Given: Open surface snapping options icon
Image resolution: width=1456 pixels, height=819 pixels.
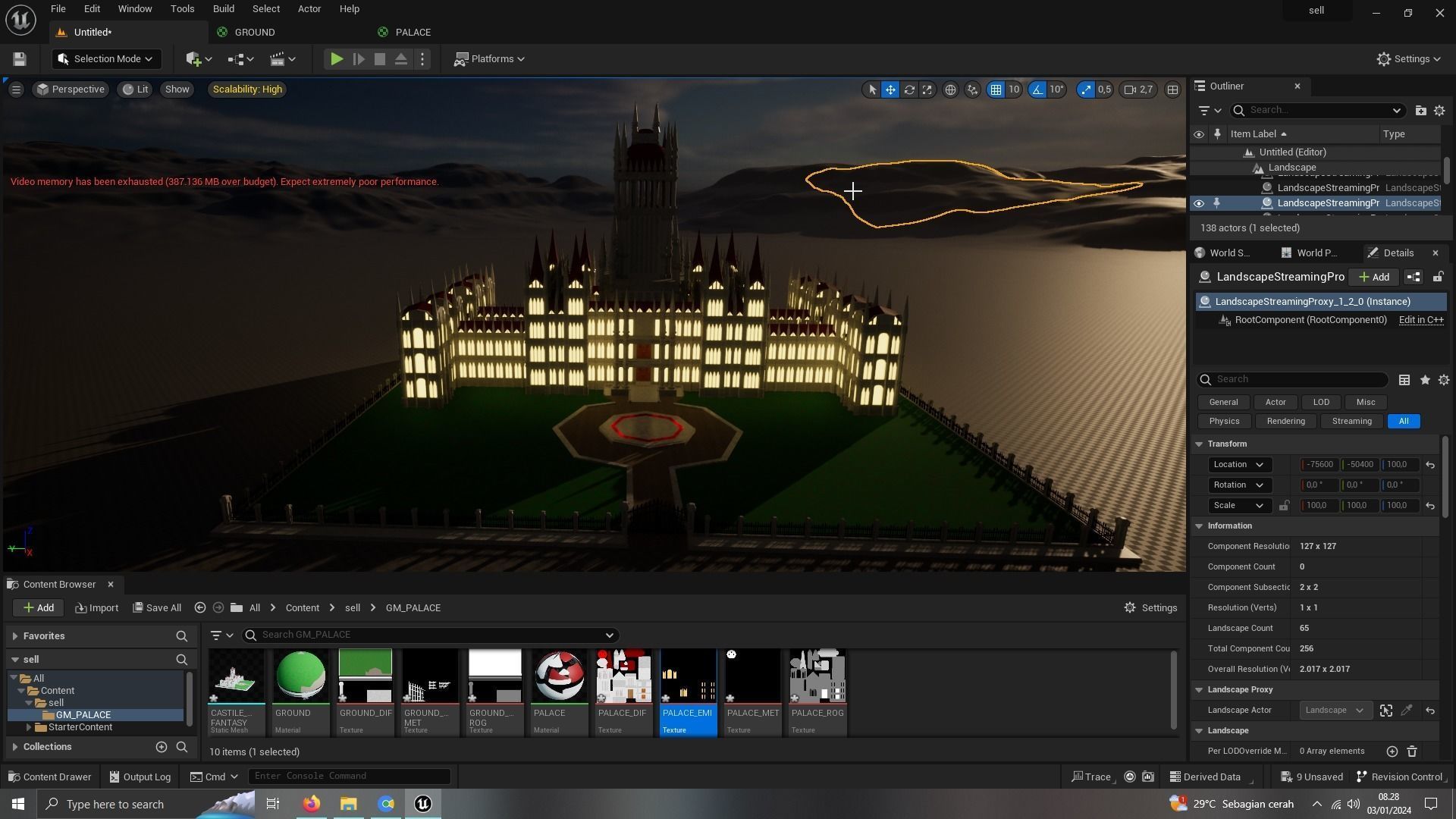Looking at the screenshot, I should [972, 89].
